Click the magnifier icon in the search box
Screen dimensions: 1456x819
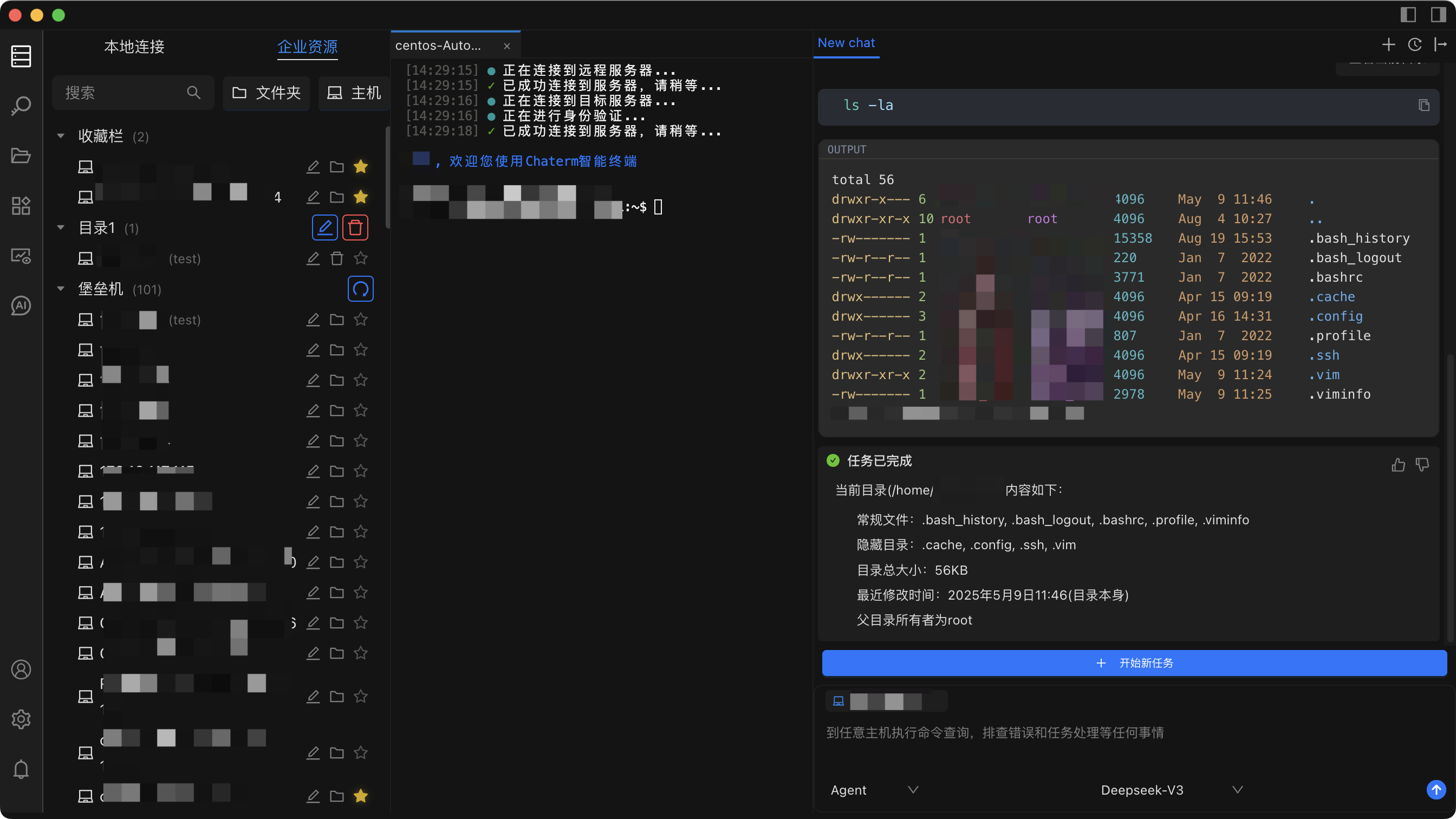[193, 92]
